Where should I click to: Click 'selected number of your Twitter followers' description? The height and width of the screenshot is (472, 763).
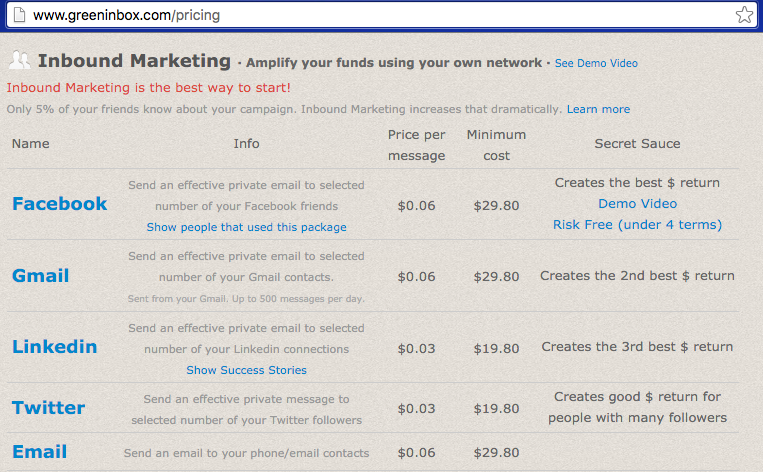coord(246,420)
